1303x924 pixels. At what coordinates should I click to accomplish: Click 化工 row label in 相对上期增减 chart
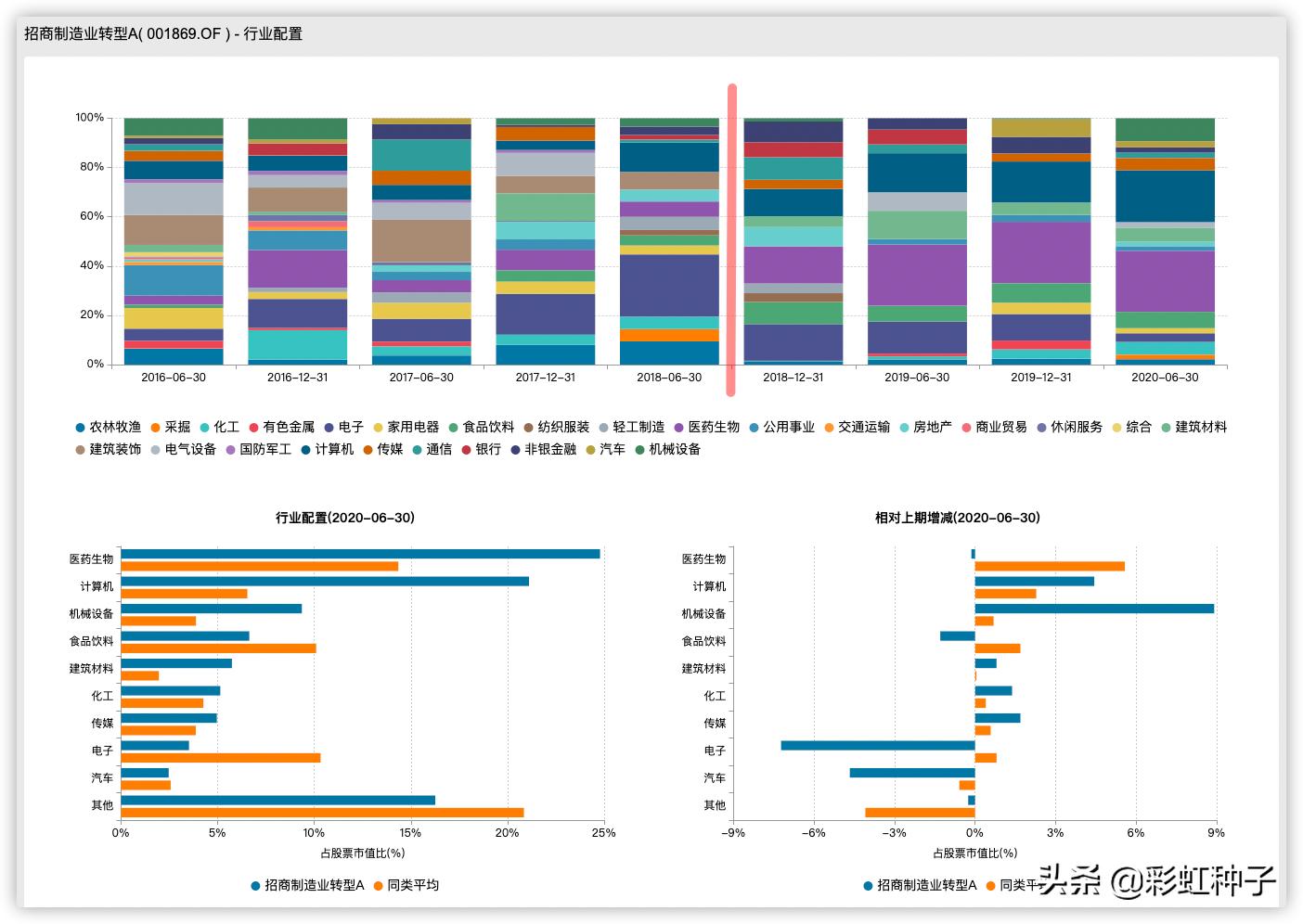tap(715, 696)
